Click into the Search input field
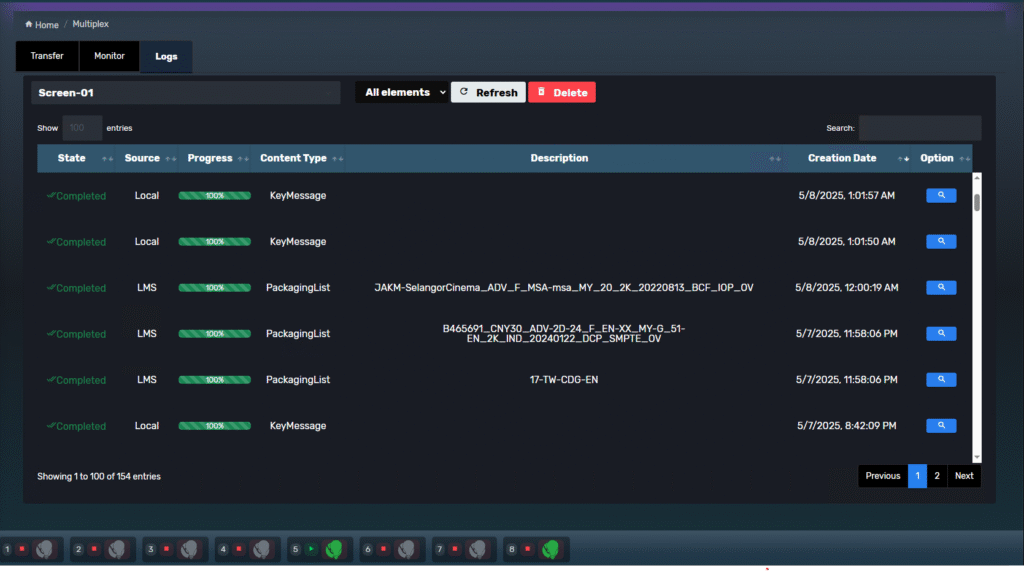Screen dimensions: 1024x571 point(919,128)
